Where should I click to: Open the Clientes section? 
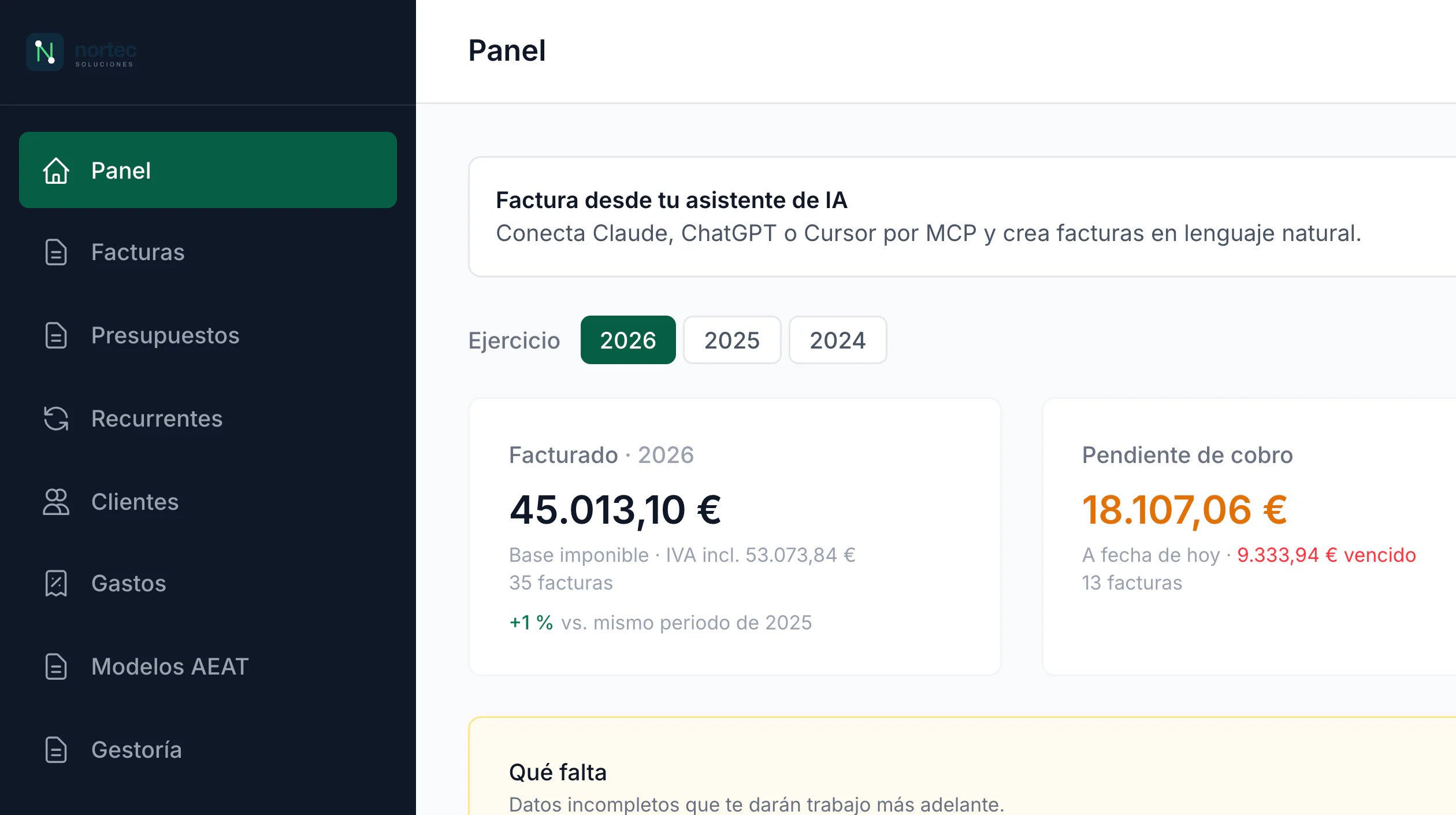(x=208, y=502)
